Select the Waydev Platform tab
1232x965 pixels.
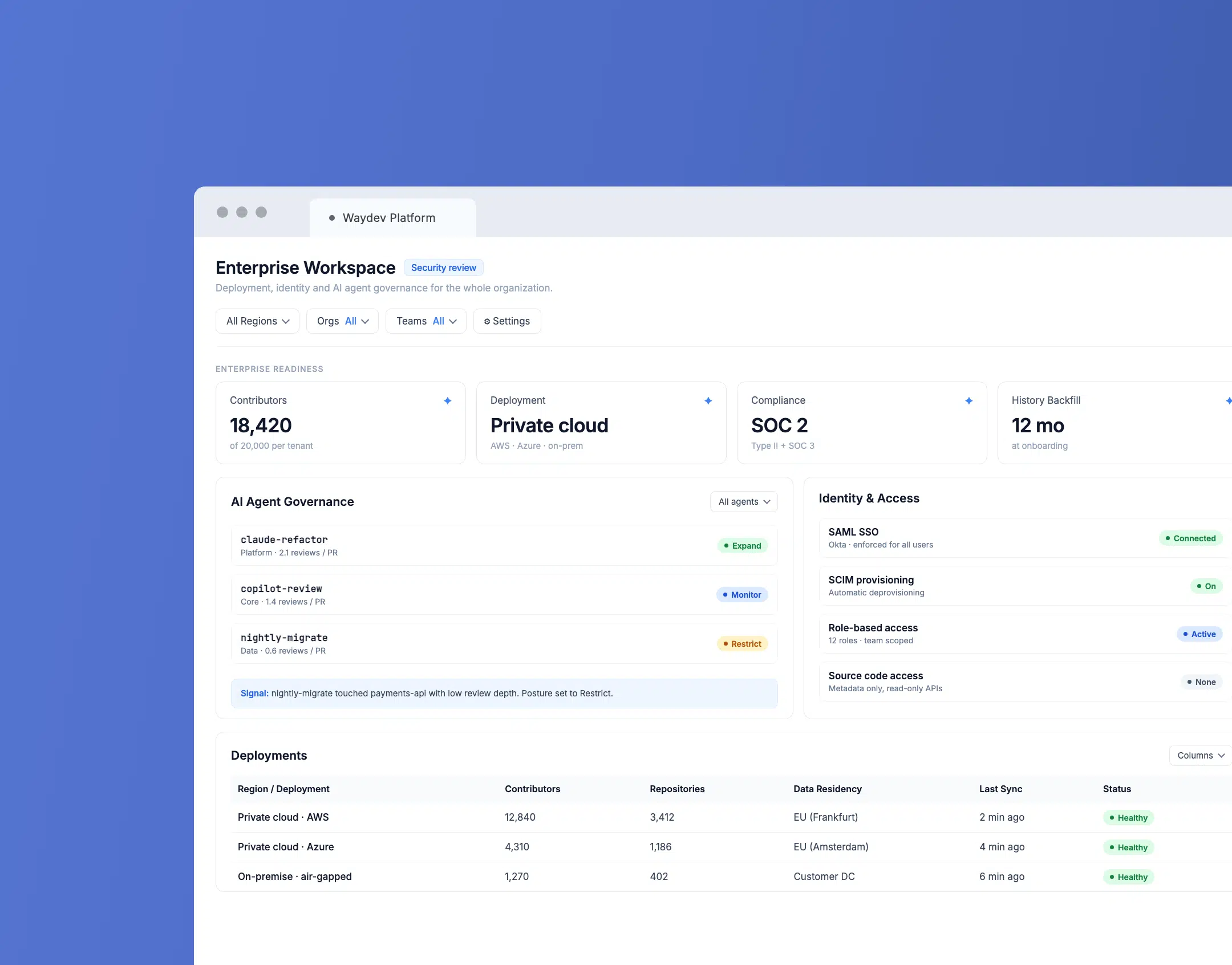392,218
